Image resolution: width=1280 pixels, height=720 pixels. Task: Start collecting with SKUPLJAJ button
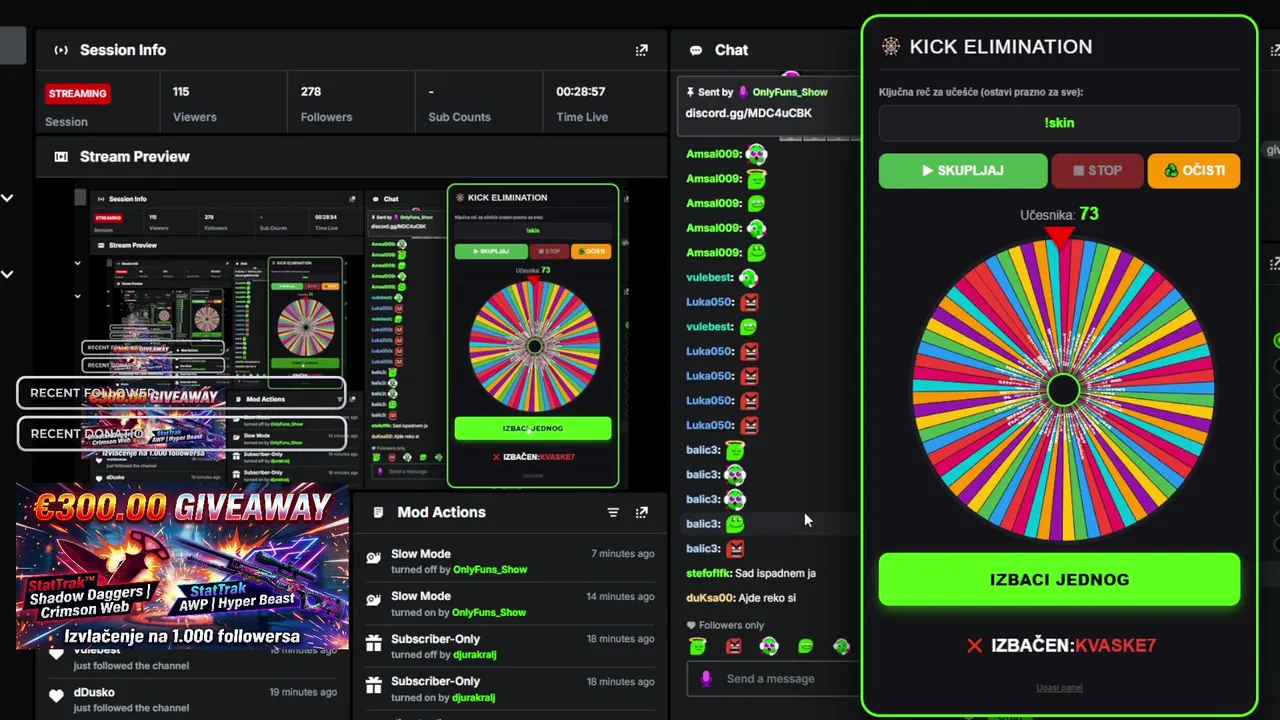pyautogui.click(x=963, y=171)
